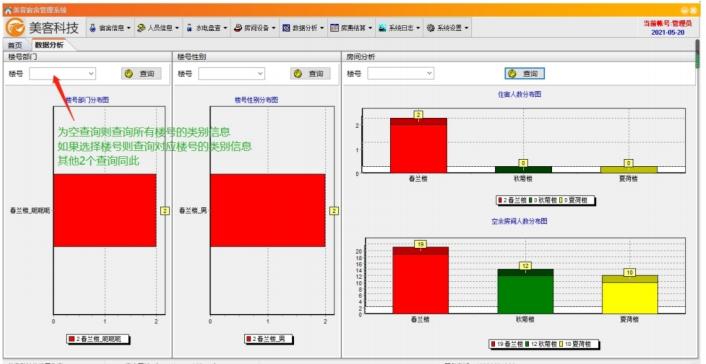Open the 系统日志 menu

(x=399, y=28)
